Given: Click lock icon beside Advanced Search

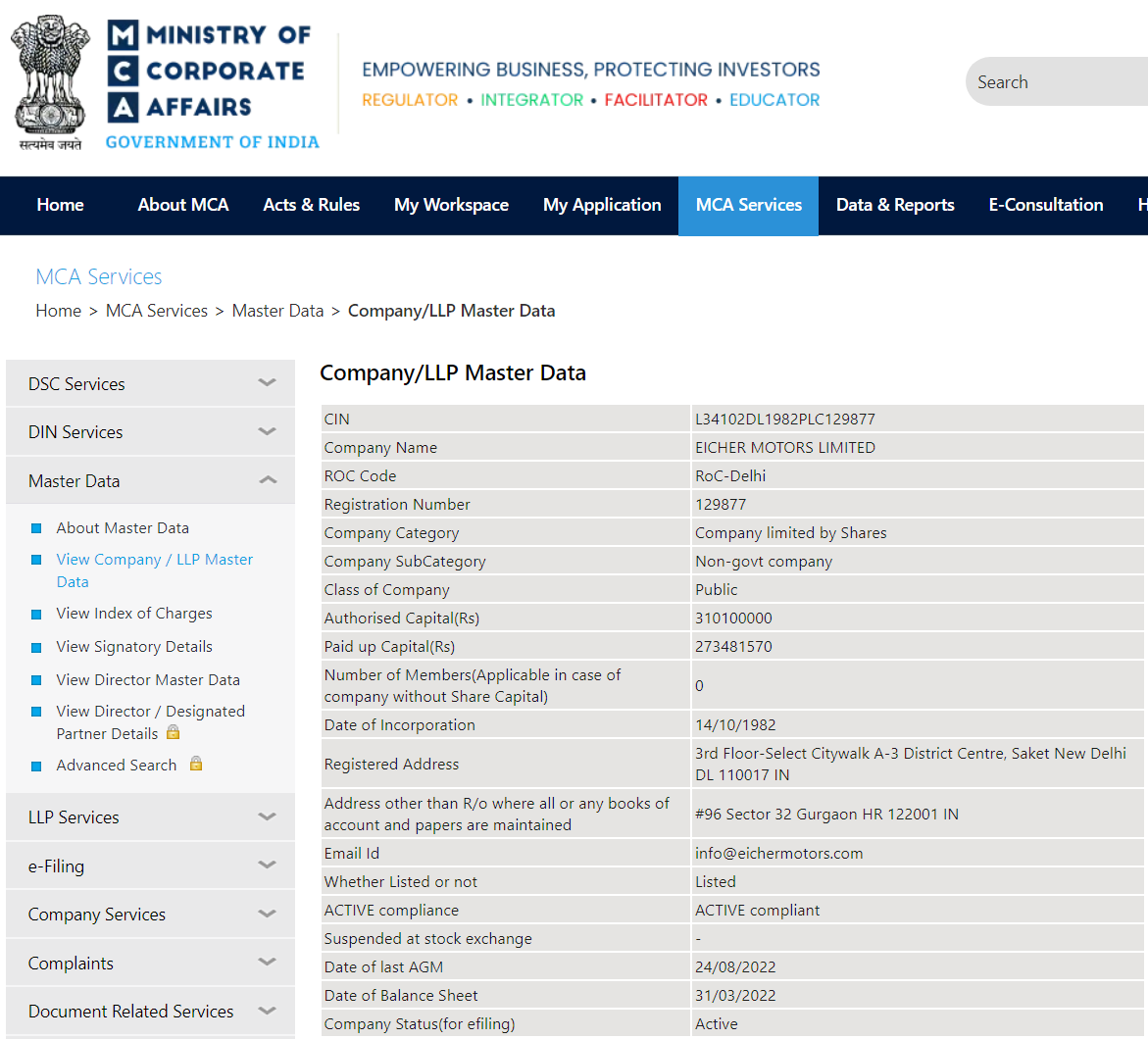Looking at the screenshot, I should tap(195, 764).
